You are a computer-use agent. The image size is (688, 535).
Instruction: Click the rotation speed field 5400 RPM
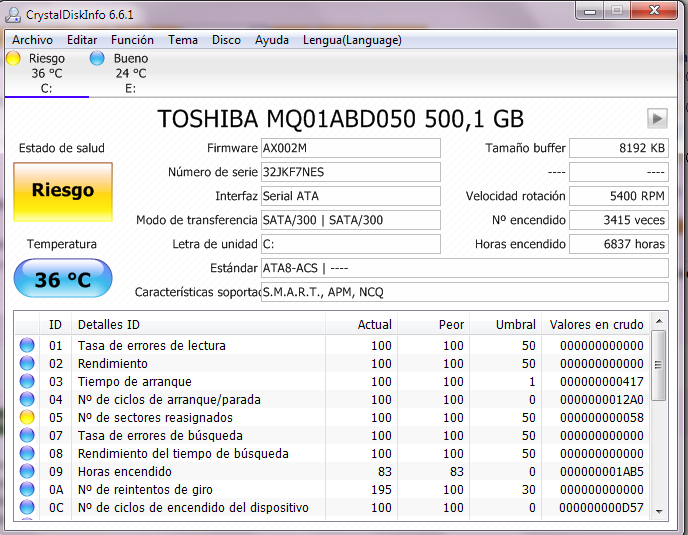click(619, 196)
